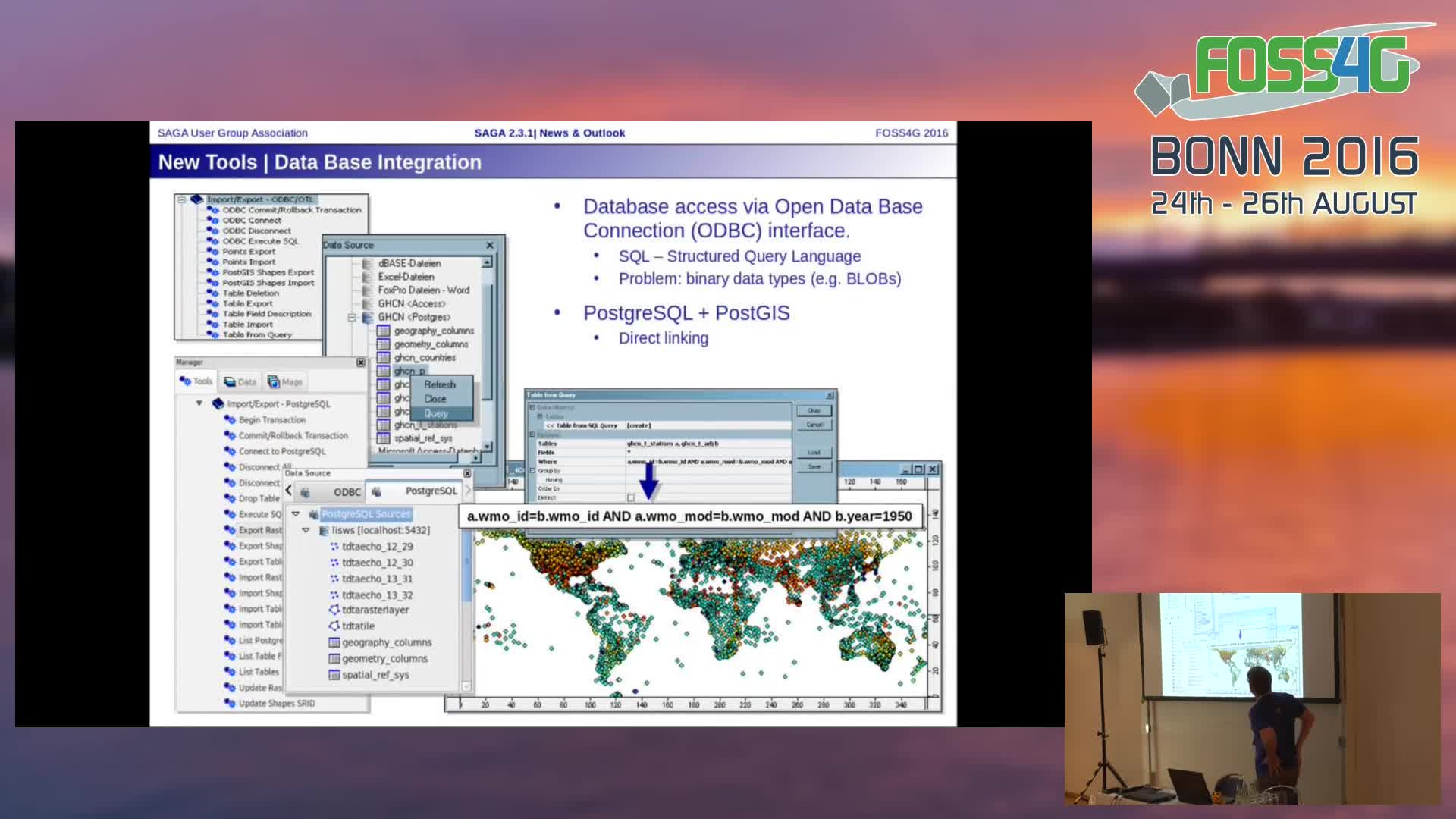Click the geography_columns table icon under GHCN Postgres
The width and height of the screenshot is (1456, 819).
coord(384,331)
